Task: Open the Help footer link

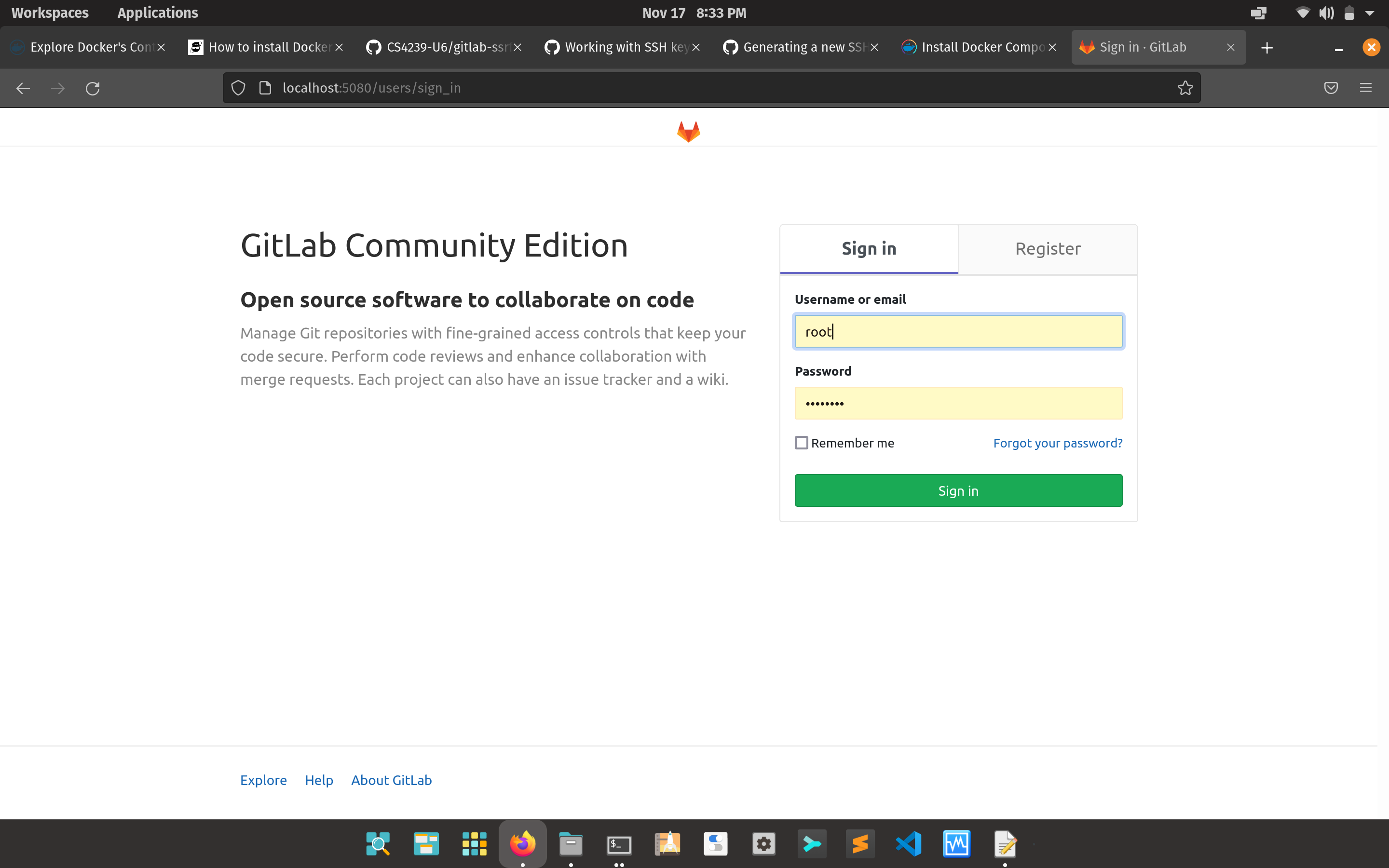Action: coord(318,780)
